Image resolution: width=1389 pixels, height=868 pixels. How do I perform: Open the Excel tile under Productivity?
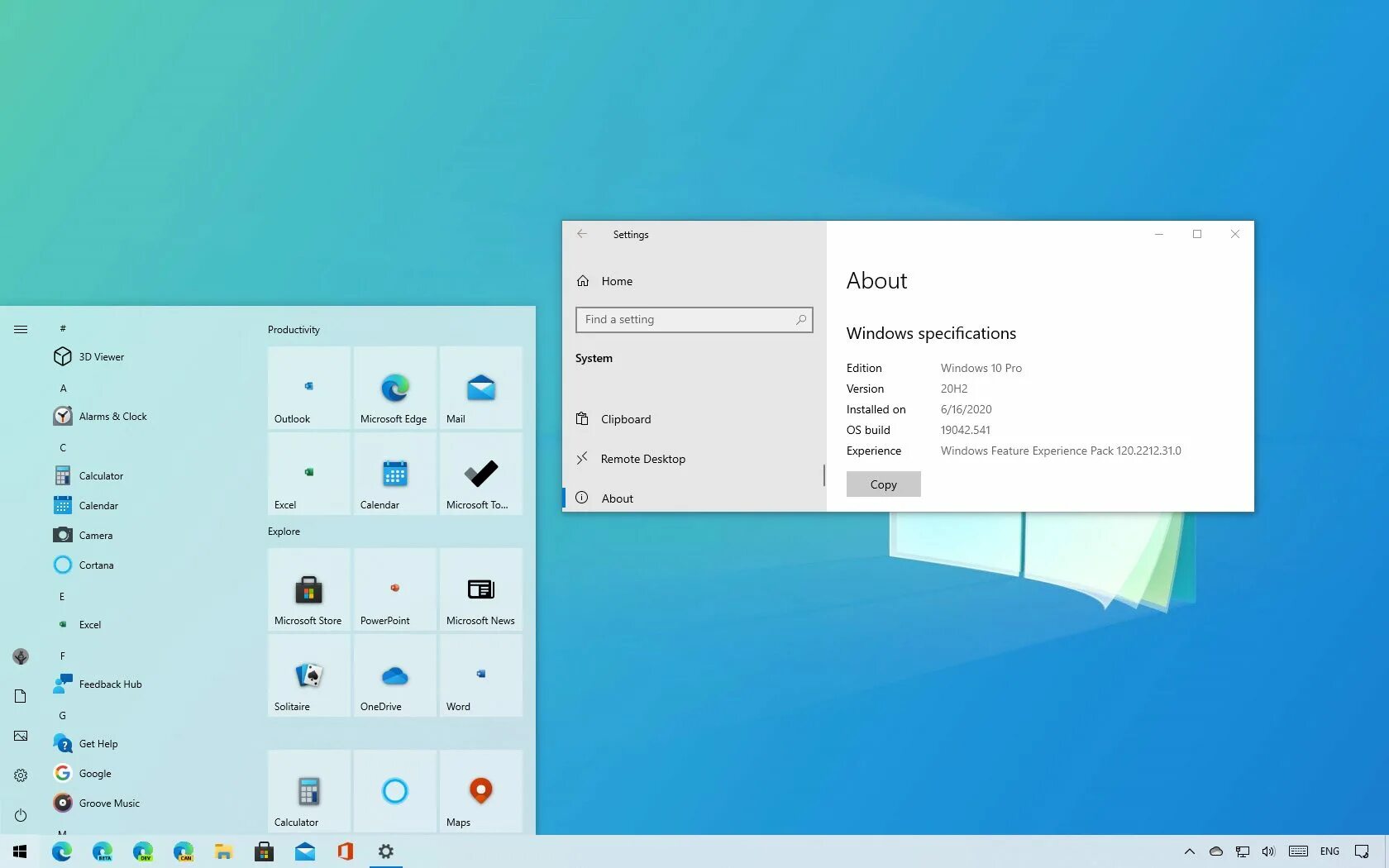(309, 474)
